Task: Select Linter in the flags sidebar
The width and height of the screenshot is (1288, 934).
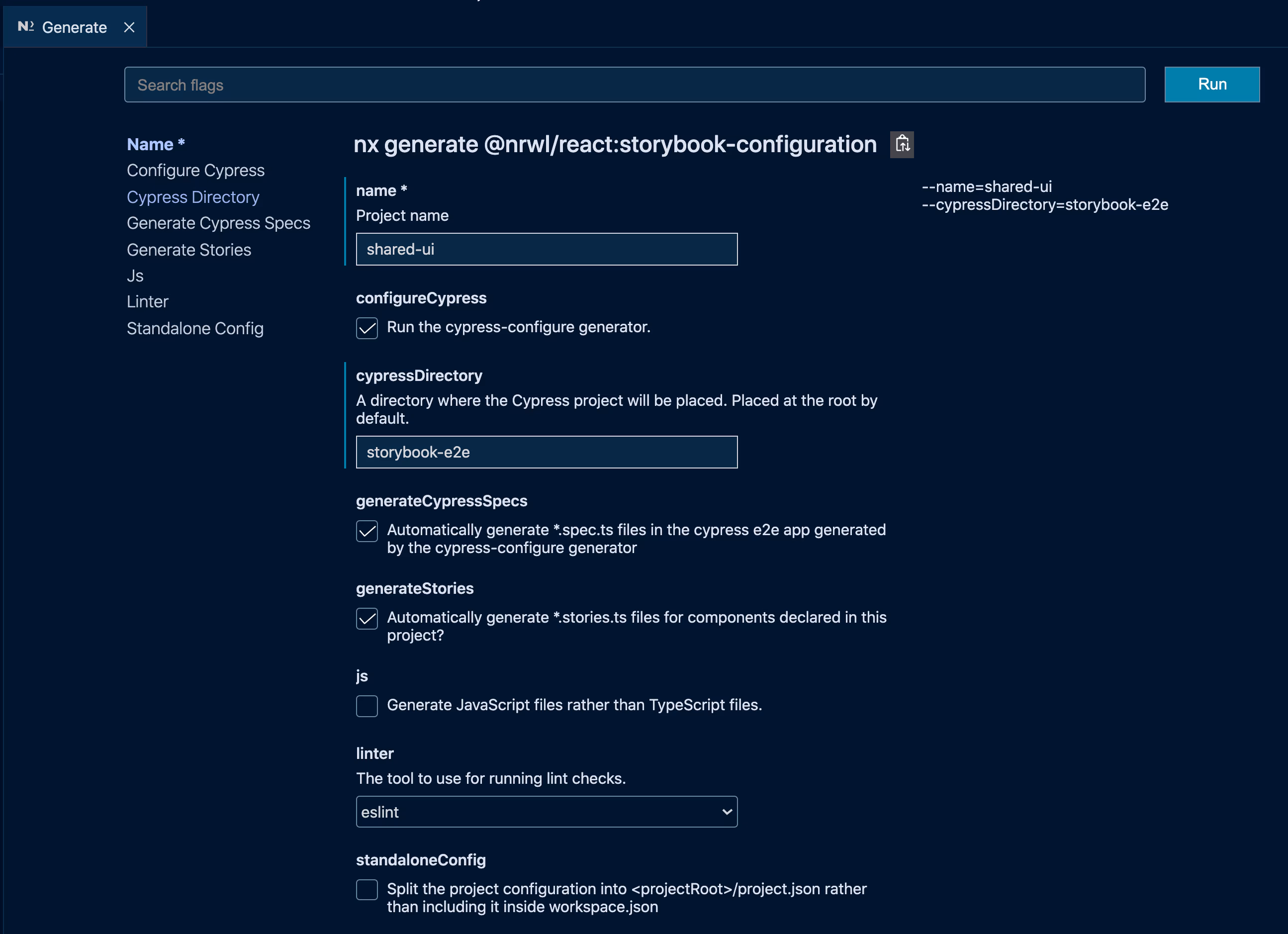Action: (x=148, y=301)
